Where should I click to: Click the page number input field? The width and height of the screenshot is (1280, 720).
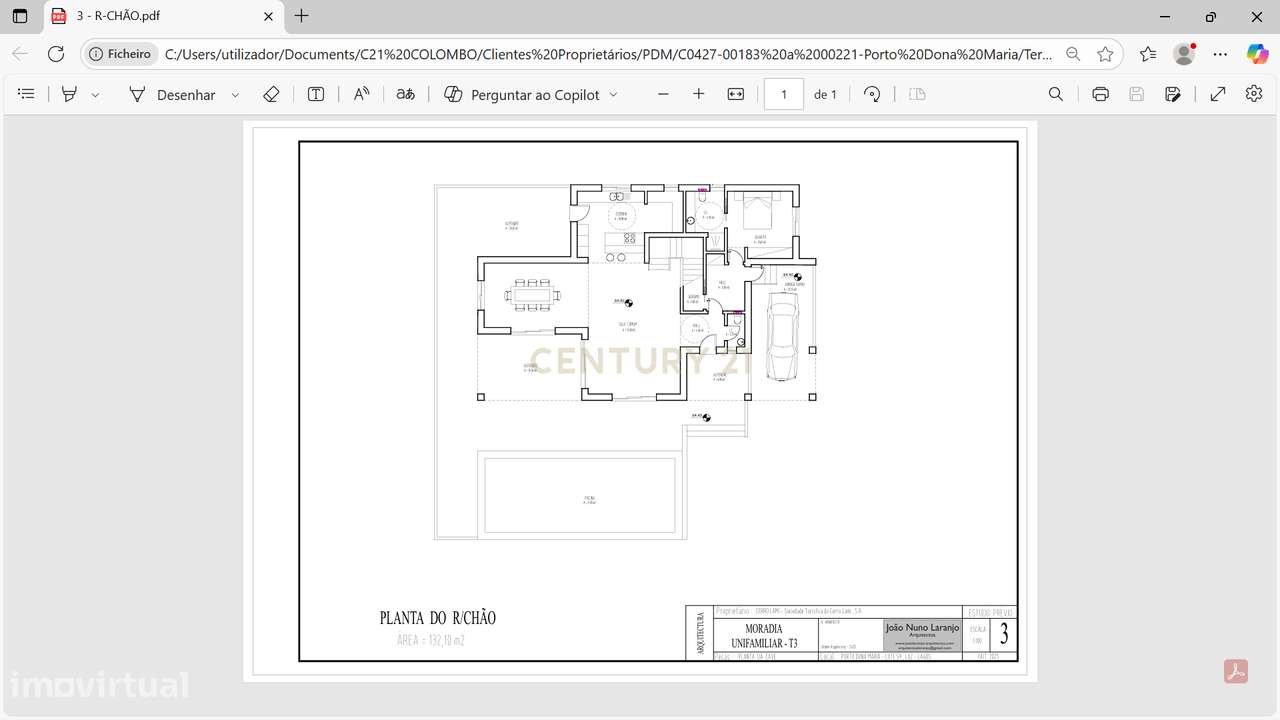[x=783, y=94]
